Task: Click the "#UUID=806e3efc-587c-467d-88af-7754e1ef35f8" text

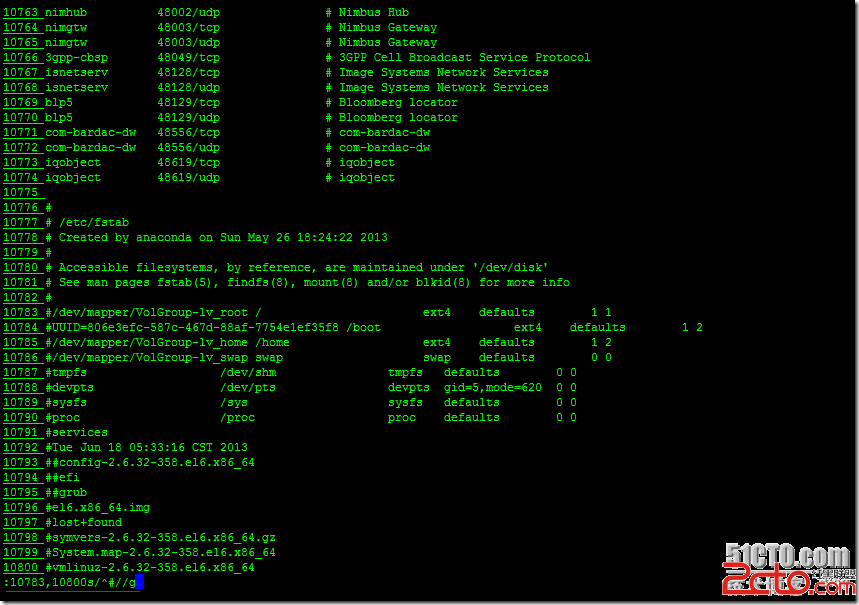Action: coord(192,327)
